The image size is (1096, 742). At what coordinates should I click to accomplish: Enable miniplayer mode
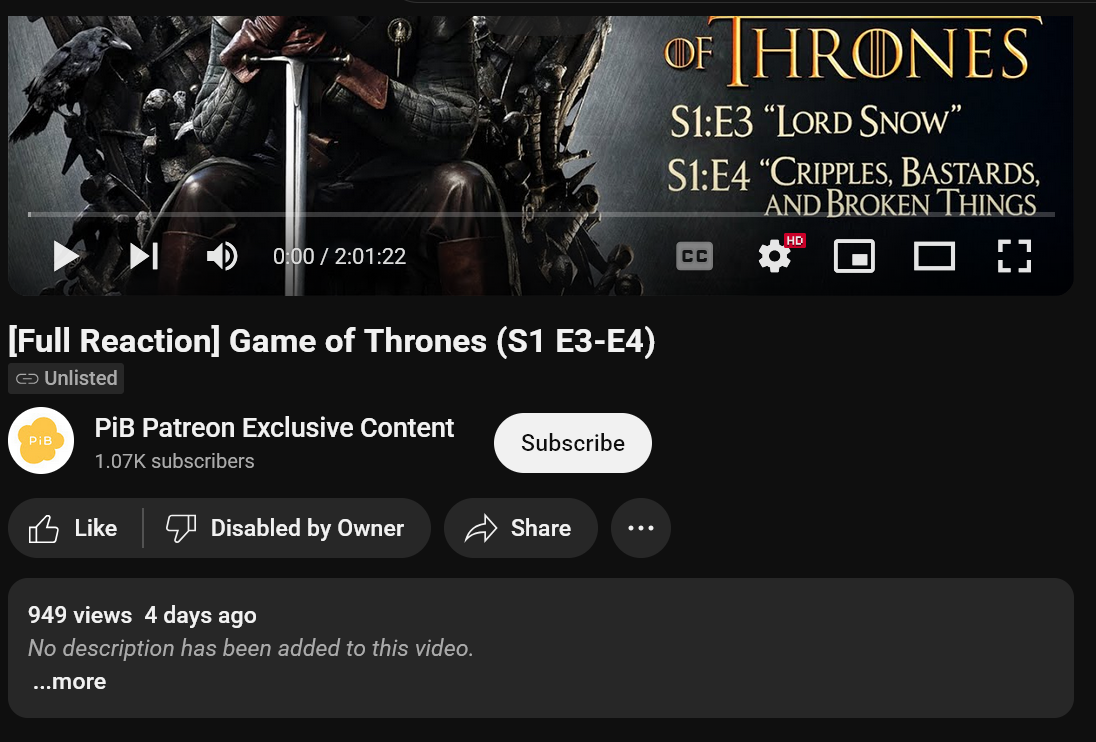point(854,256)
